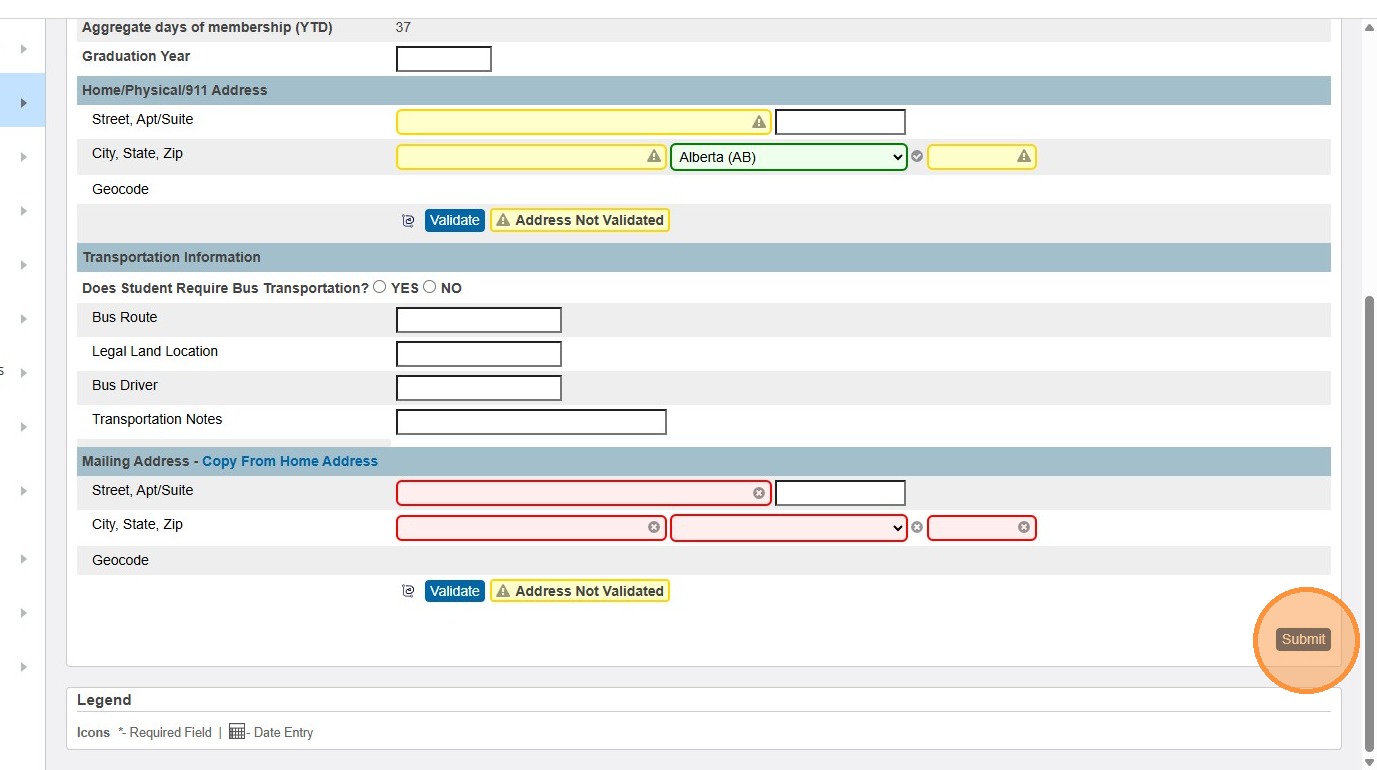Click the scrollbar up arrow
Screen dimensions: 1377x770
click(1369, 27)
